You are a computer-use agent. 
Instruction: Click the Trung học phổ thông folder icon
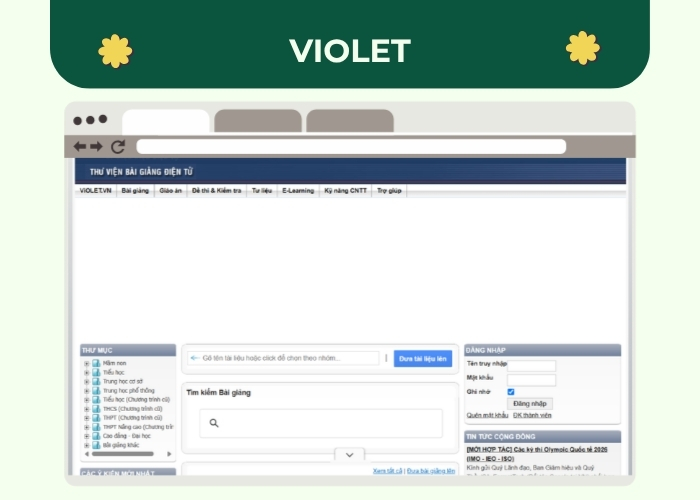[96, 391]
